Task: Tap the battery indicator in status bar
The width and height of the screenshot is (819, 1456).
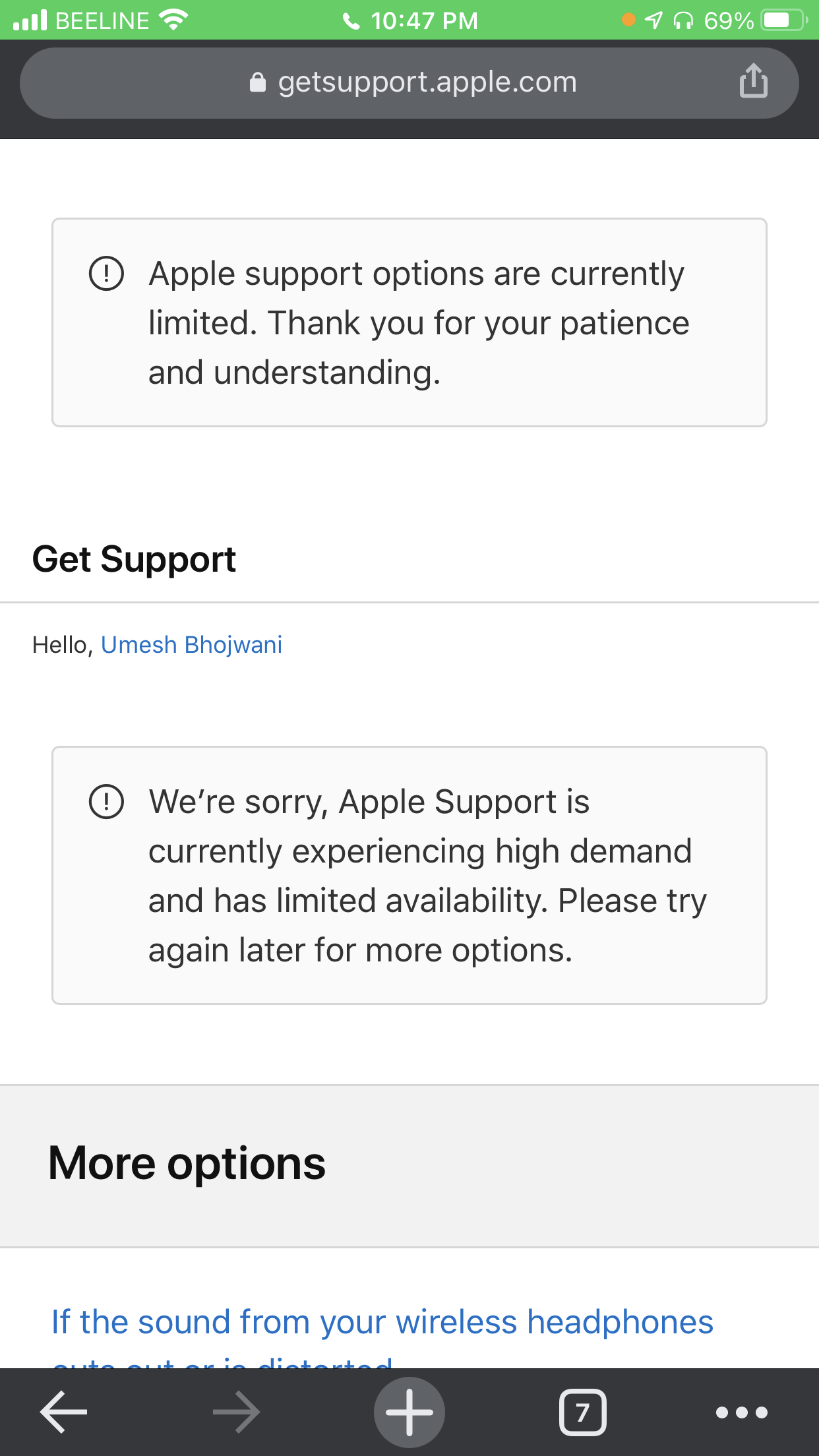Action: pos(783,20)
